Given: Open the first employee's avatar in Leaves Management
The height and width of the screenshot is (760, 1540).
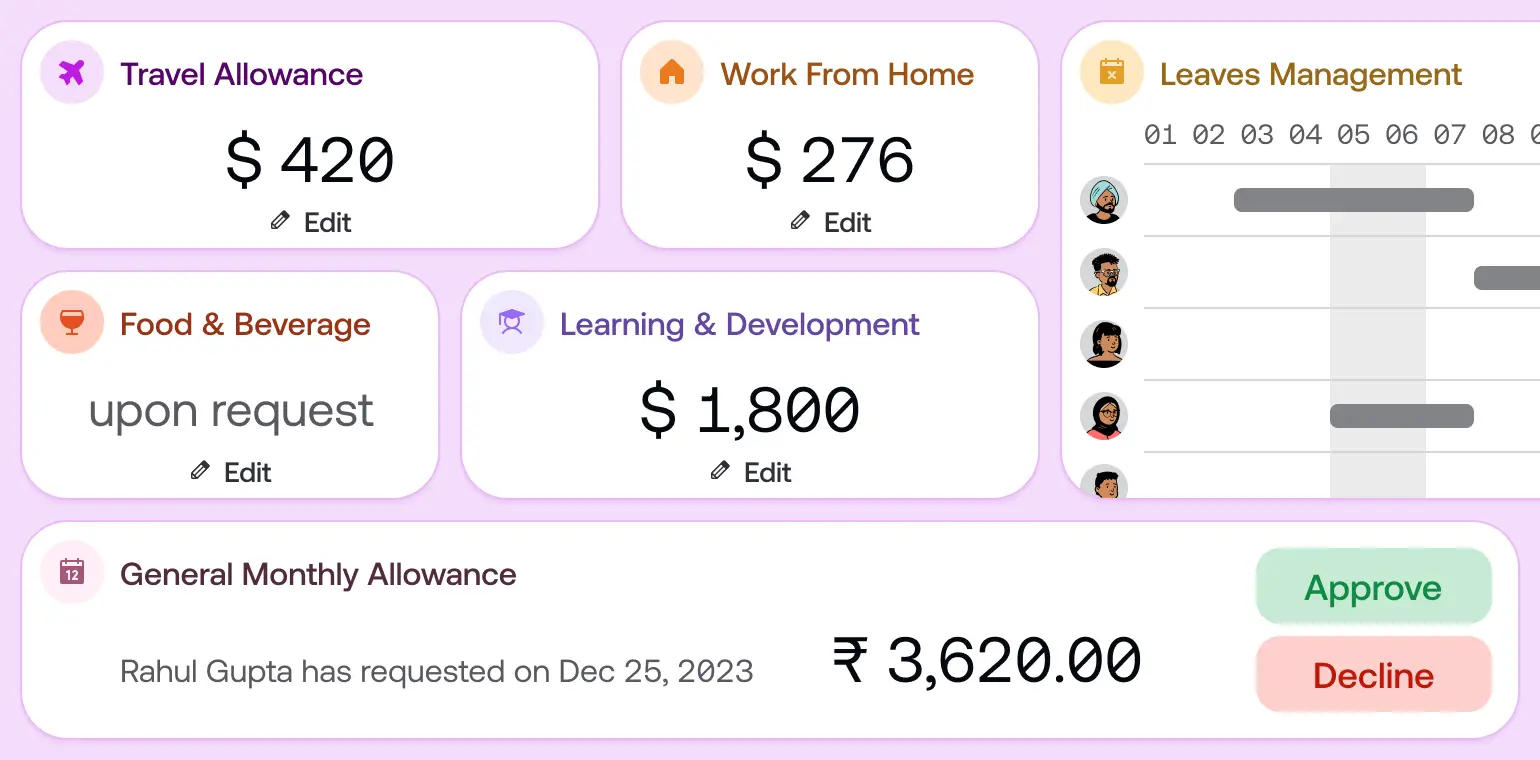Looking at the screenshot, I should tap(1103, 199).
